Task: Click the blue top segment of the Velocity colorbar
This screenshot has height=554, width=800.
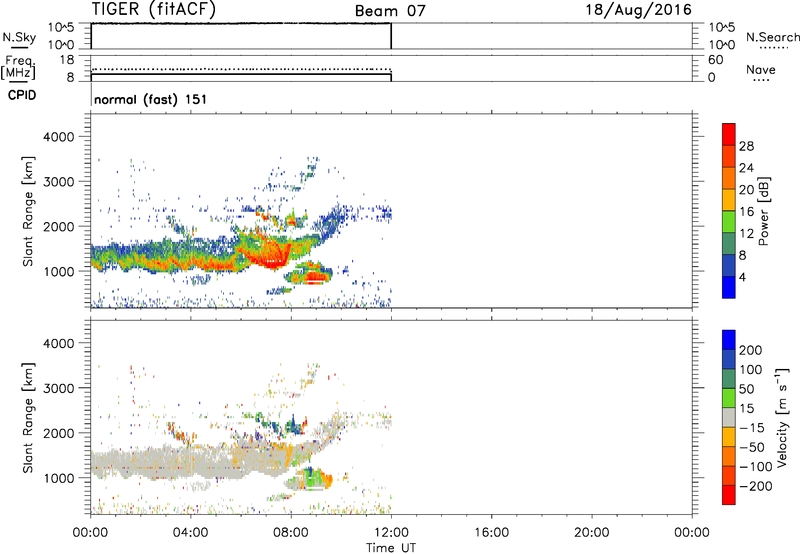Action: click(729, 340)
